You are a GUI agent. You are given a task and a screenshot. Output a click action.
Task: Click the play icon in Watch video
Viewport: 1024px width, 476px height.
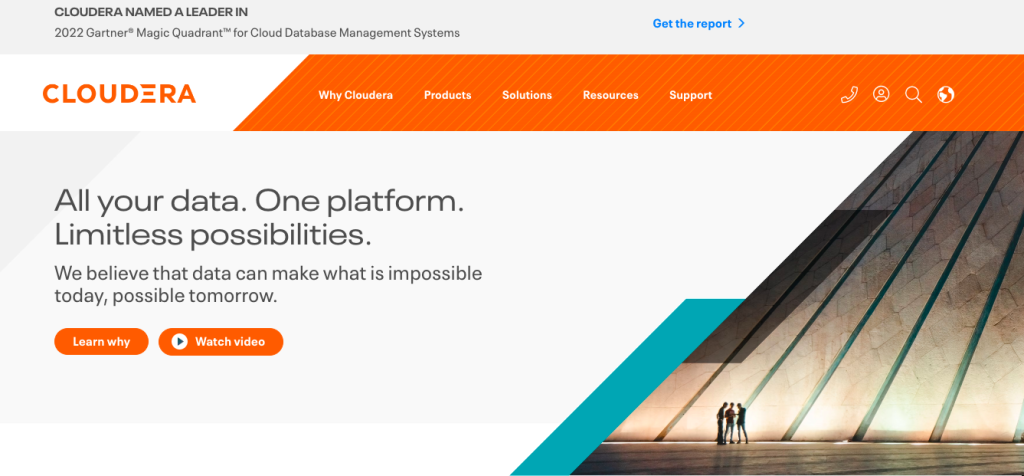click(x=180, y=341)
